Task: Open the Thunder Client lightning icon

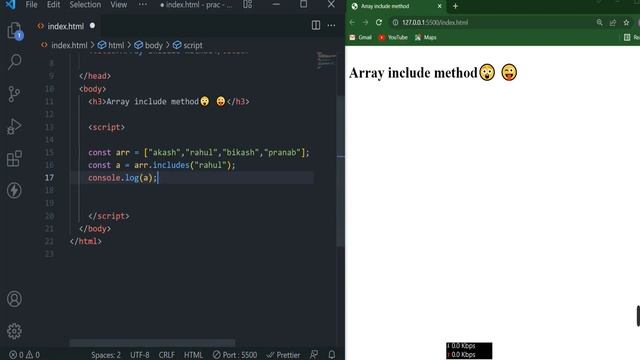Action: coord(14,190)
